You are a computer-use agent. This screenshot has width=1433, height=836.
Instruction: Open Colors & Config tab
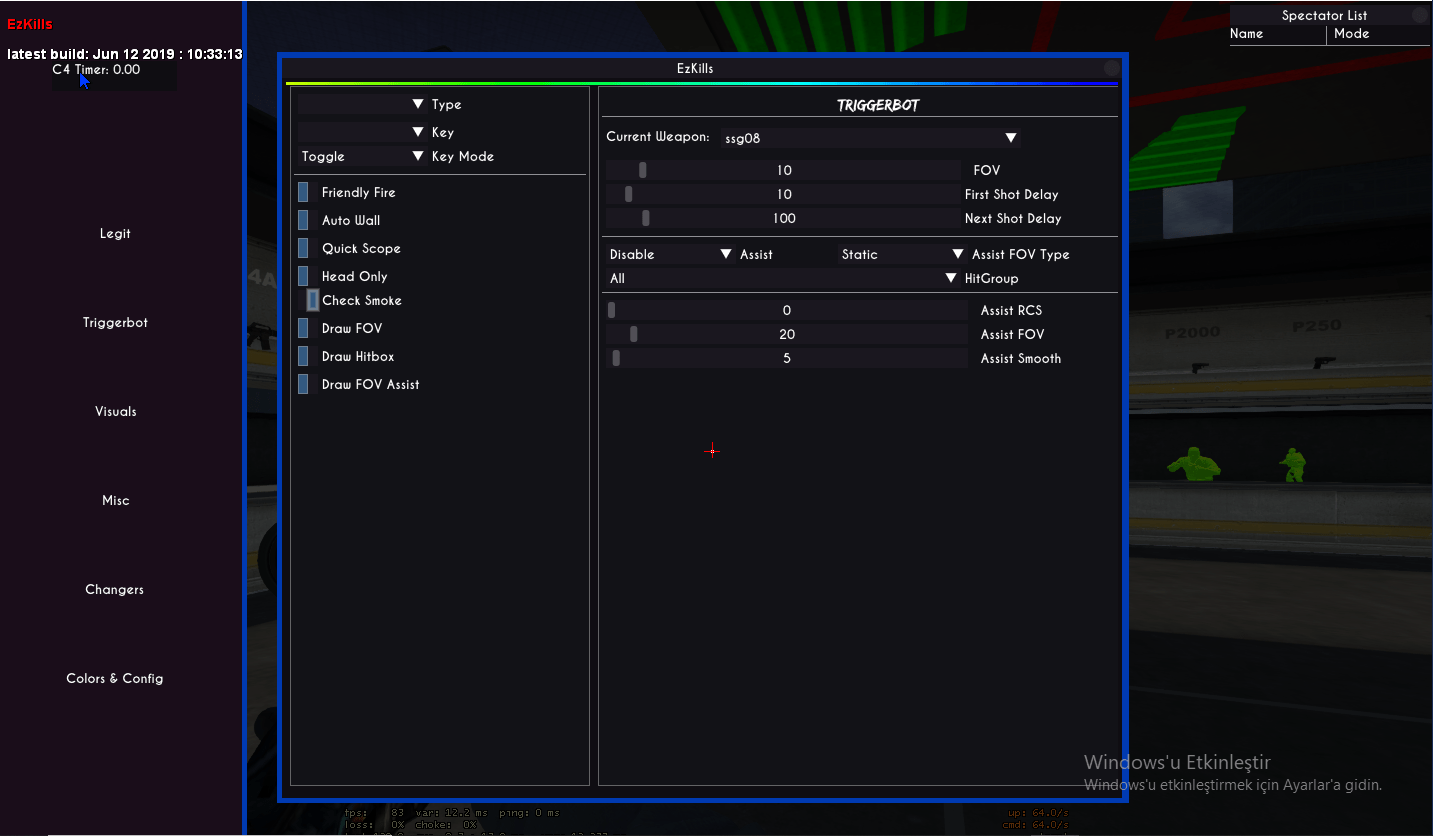(115, 679)
